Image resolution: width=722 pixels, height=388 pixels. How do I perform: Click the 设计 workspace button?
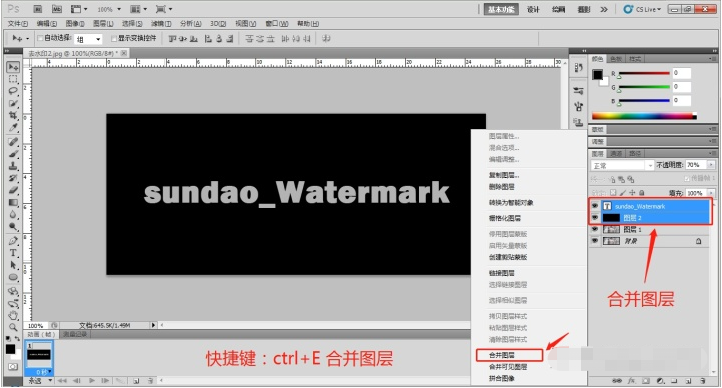(x=533, y=9)
